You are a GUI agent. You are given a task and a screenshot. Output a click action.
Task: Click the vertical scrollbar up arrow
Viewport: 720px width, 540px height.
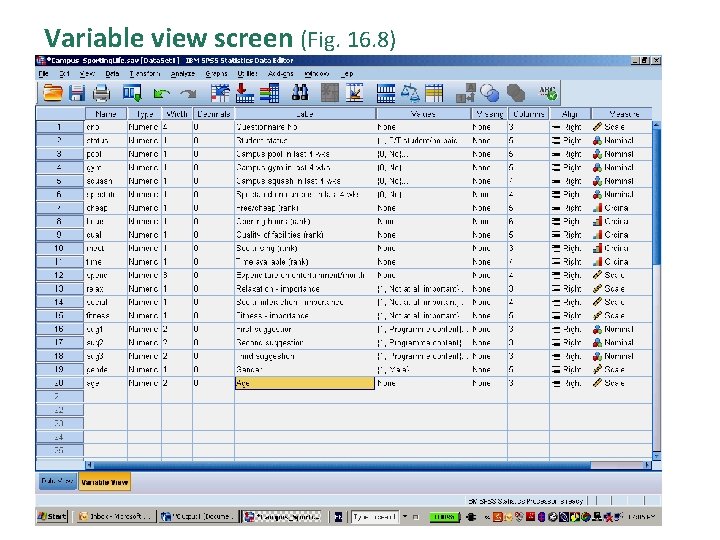pos(657,124)
